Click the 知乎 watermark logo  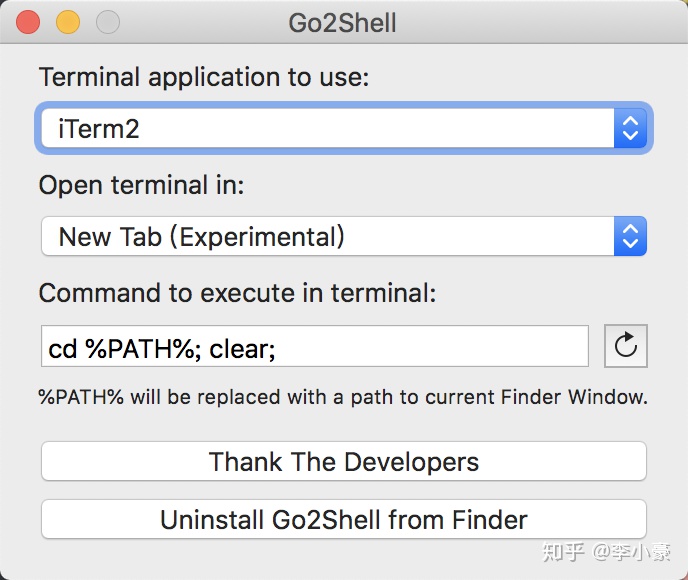pos(564,551)
